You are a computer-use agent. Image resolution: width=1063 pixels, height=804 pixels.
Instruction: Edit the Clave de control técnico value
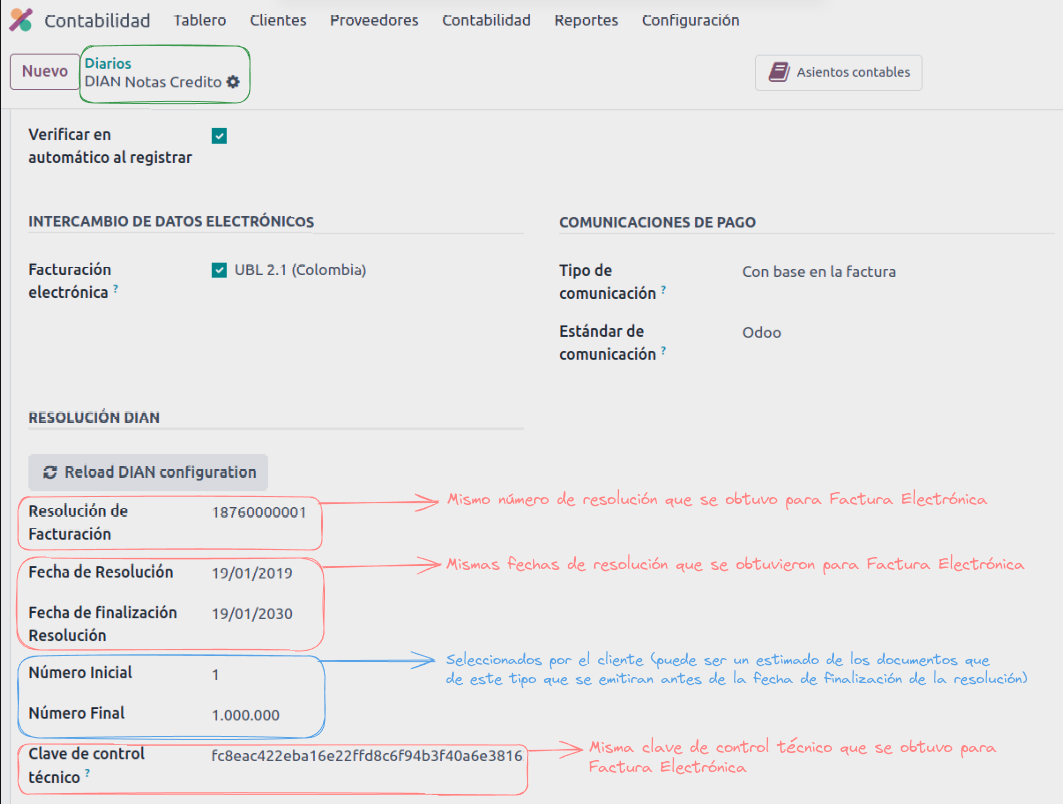(367, 756)
